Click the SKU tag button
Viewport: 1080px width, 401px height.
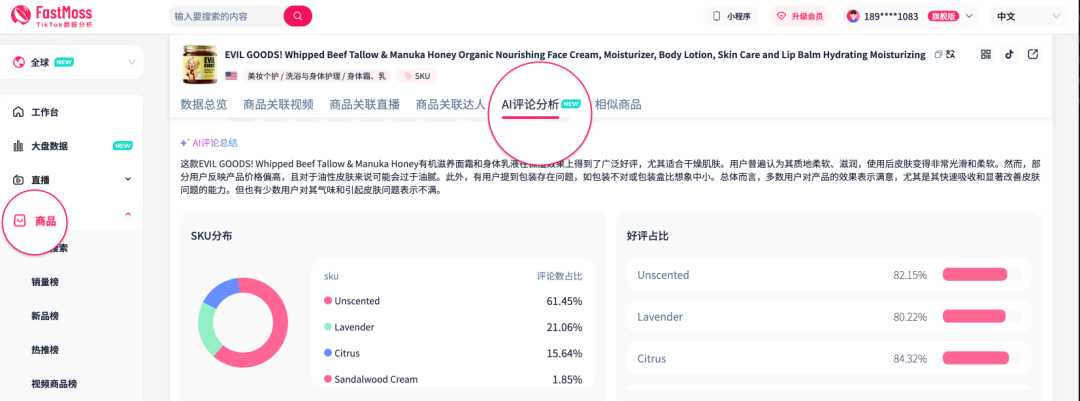pos(417,76)
